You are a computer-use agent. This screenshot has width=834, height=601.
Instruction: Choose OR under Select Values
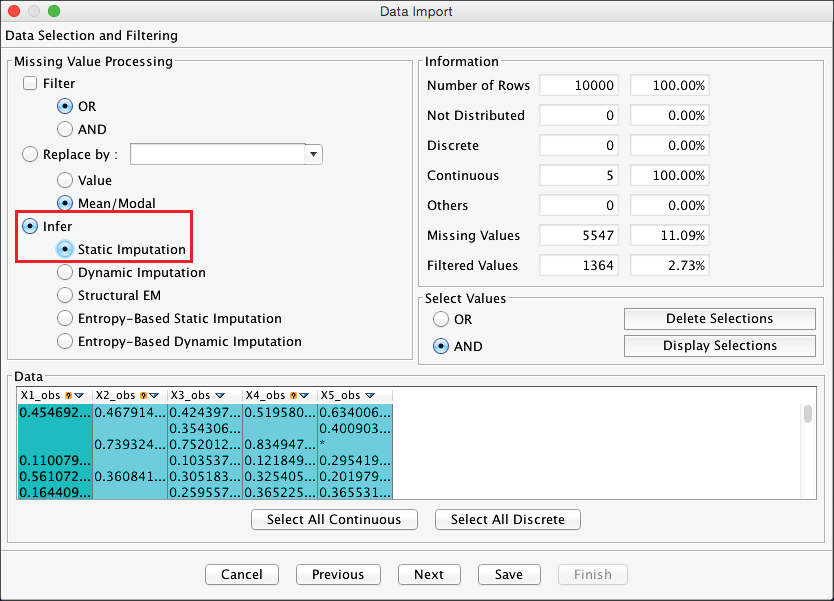point(441,320)
